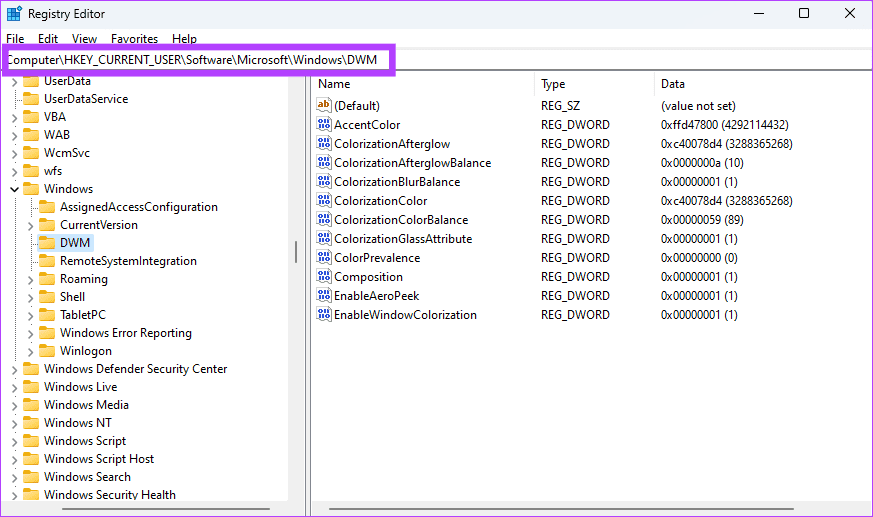The image size is (873, 517).
Task: Expand the Windows Script key
Action: tap(14, 441)
